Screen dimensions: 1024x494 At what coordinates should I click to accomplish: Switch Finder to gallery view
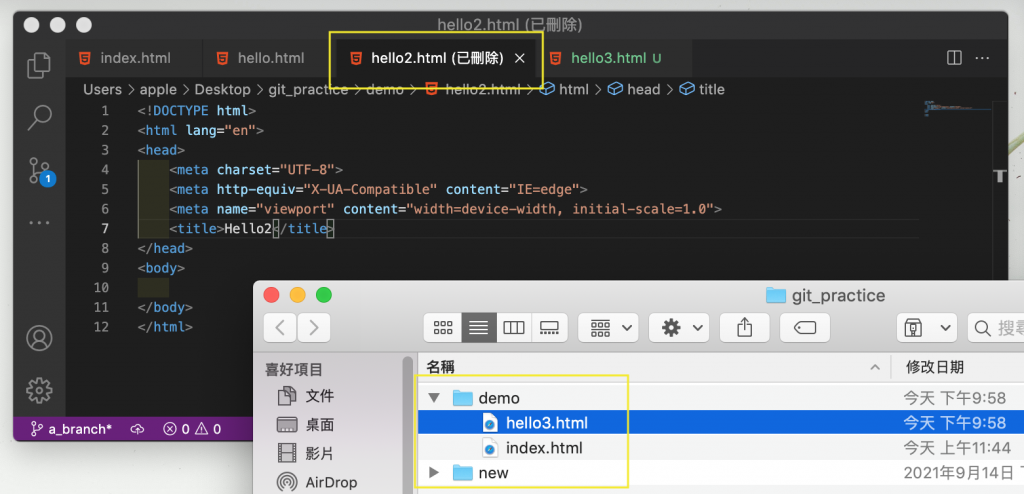549,327
